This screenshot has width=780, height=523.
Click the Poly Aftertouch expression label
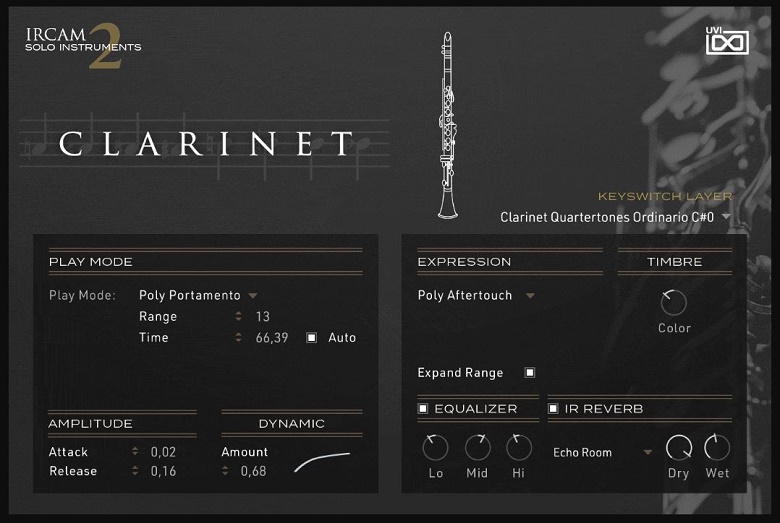[x=465, y=296]
